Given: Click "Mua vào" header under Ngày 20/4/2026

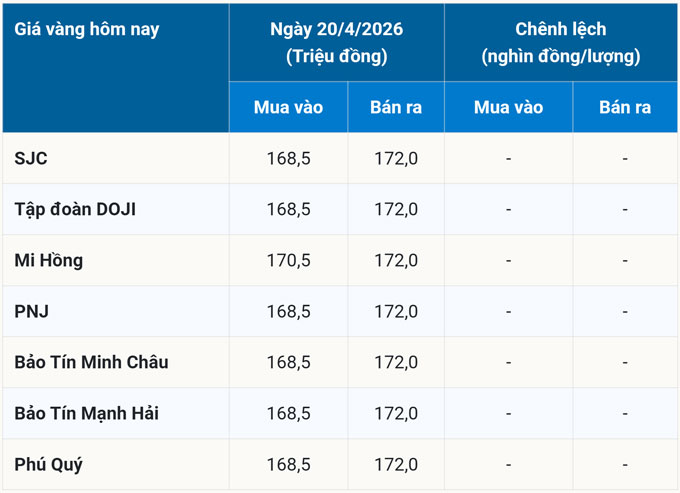Looking at the screenshot, I should click(288, 107).
